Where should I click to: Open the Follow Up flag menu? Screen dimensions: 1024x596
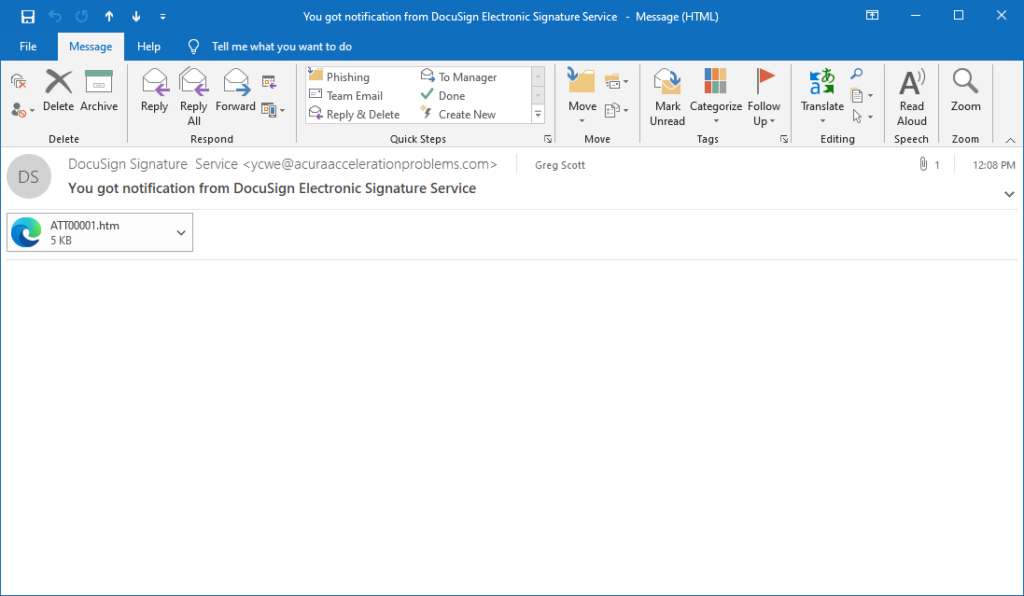(x=763, y=97)
